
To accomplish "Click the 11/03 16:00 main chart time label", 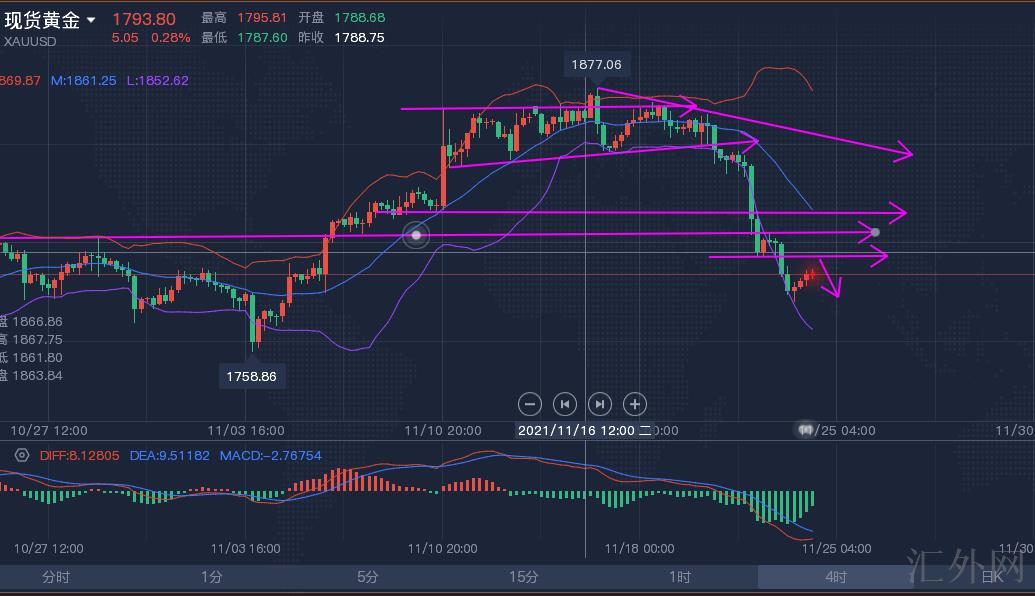I will [246, 430].
